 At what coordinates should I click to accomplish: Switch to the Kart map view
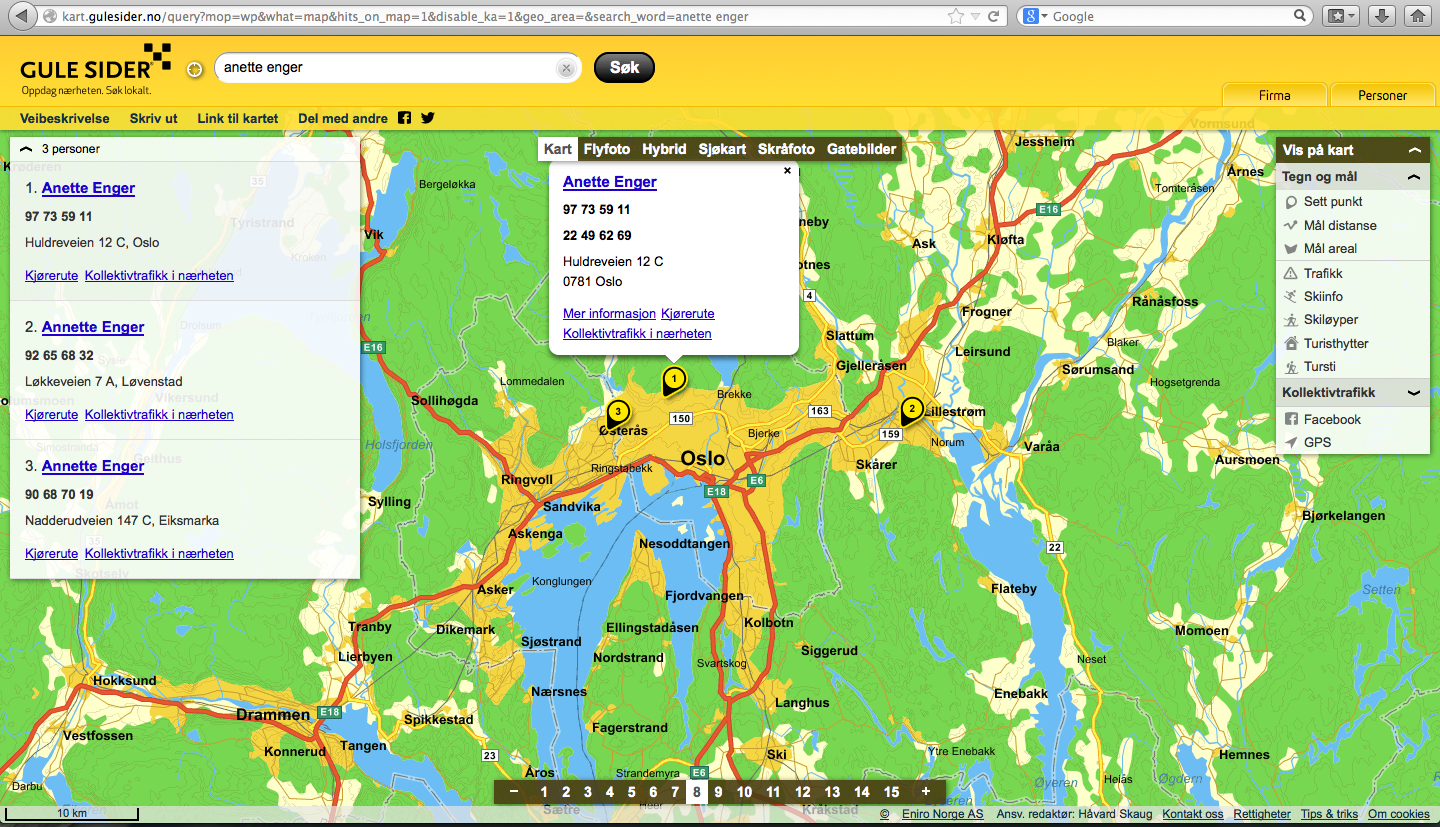(558, 149)
